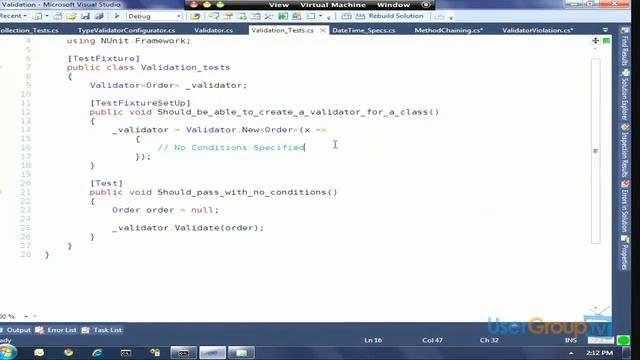The height and width of the screenshot is (360, 640).
Task: Click the Start Debugging play icon
Action: tap(117, 16)
